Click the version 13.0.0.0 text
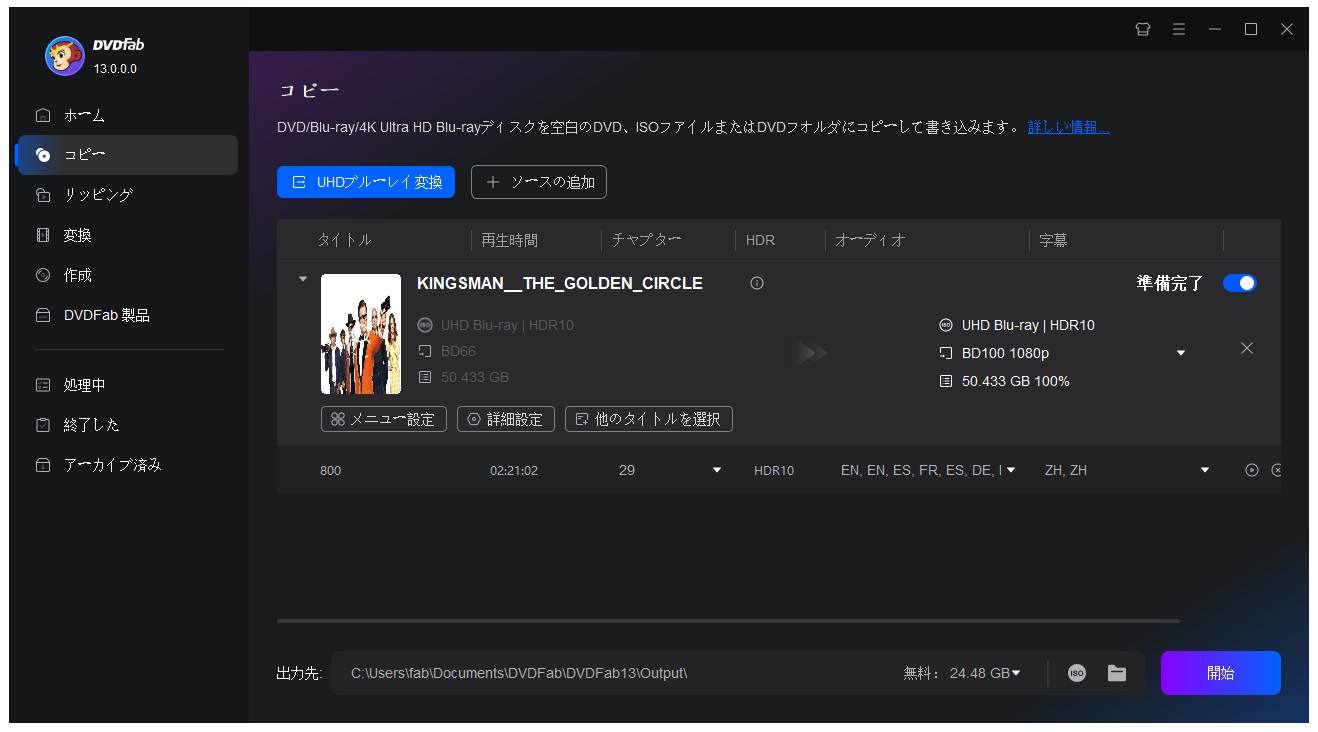 click(115, 69)
